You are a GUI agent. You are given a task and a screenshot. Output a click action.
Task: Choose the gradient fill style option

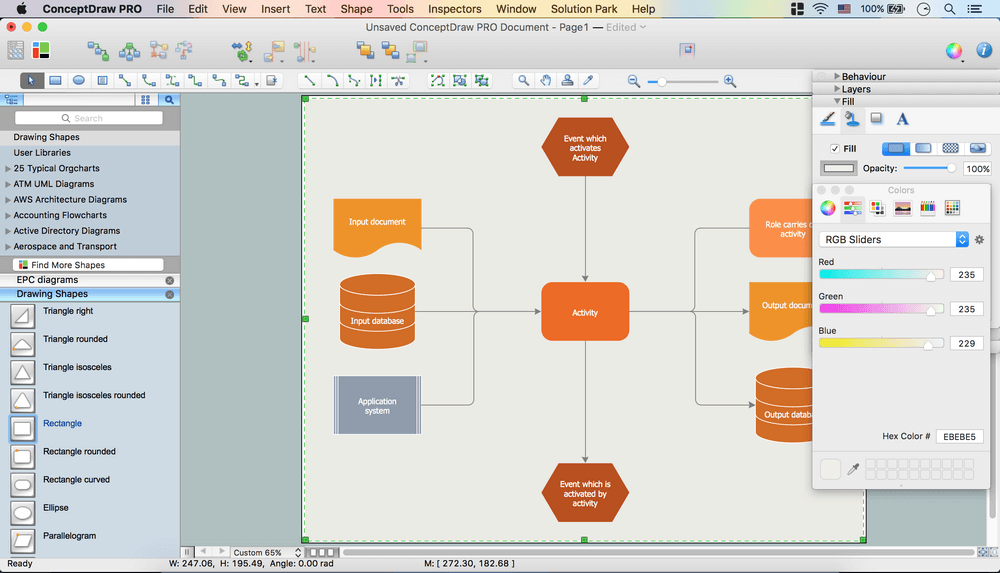[923, 149]
